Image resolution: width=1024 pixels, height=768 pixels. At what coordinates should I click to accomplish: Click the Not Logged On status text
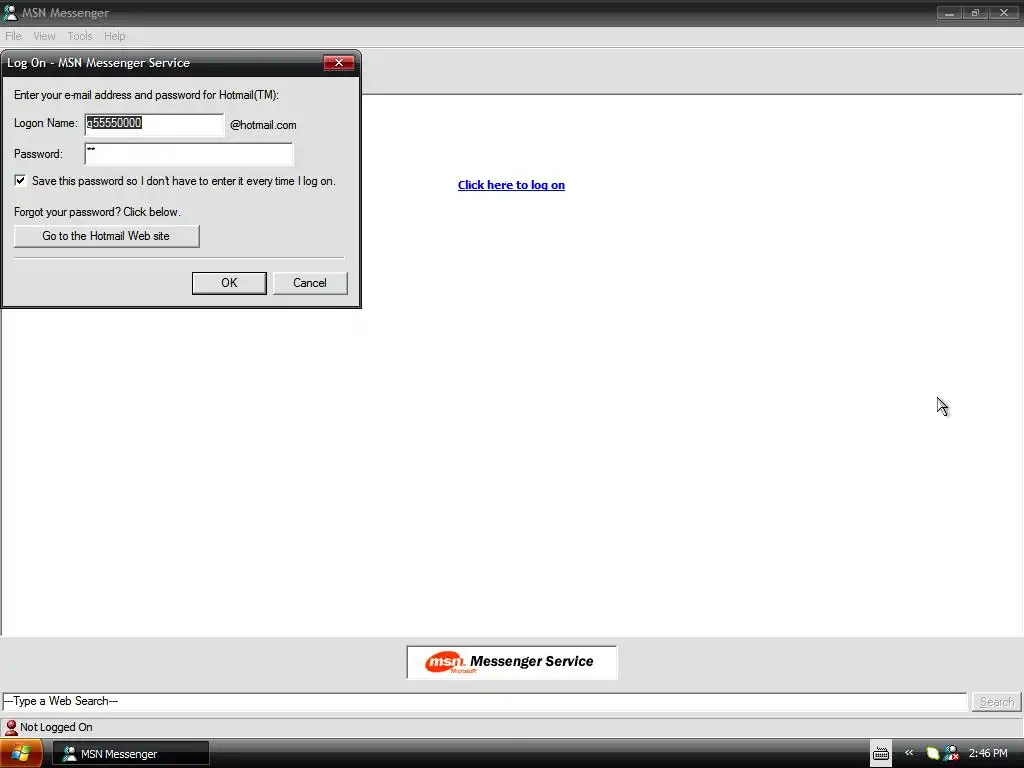pos(56,727)
